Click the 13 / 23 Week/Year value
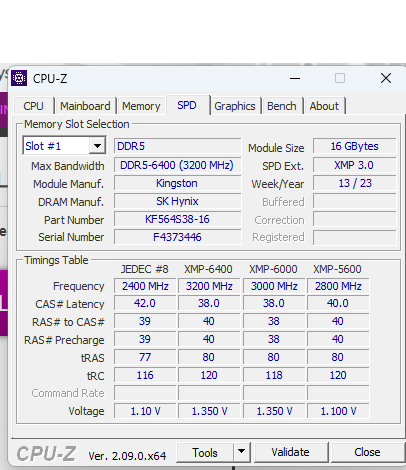The width and height of the screenshot is (406, 470). click(x=355, y=183)
